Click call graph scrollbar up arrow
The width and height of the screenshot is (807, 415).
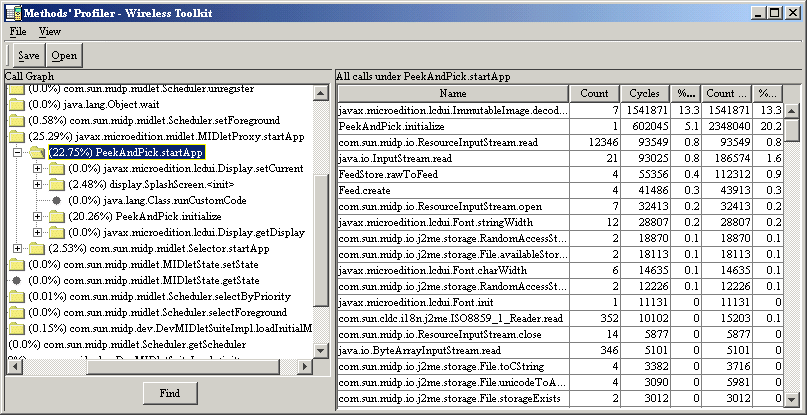pyautogui.click(x=321, y=93)
